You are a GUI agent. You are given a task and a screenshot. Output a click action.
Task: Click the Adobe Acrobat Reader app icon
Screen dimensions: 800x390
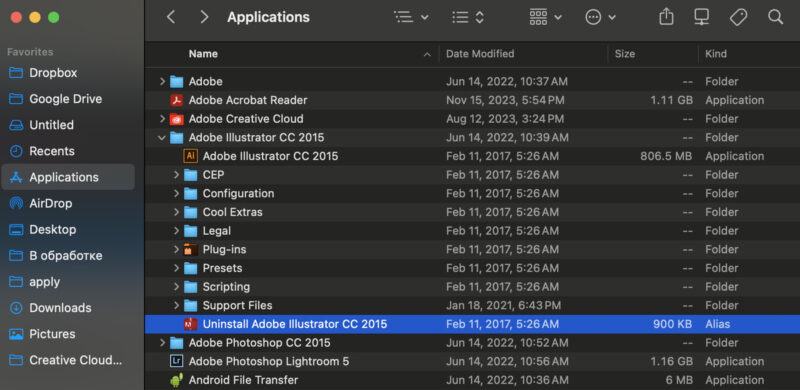click(177, 100)
